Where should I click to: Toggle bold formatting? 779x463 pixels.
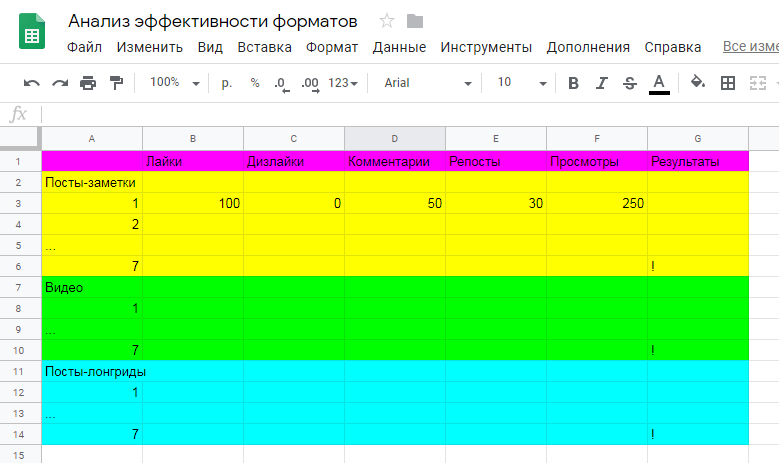[573, 83]
